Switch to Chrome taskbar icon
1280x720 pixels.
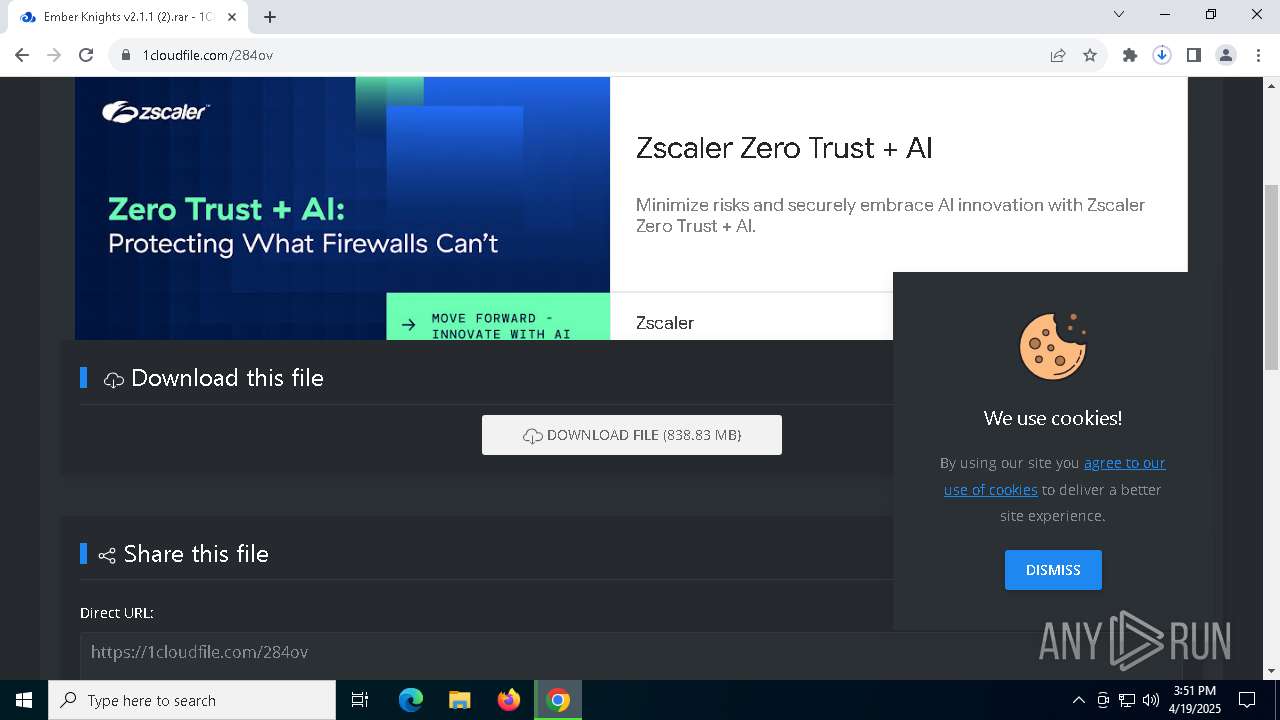point(558,700)
